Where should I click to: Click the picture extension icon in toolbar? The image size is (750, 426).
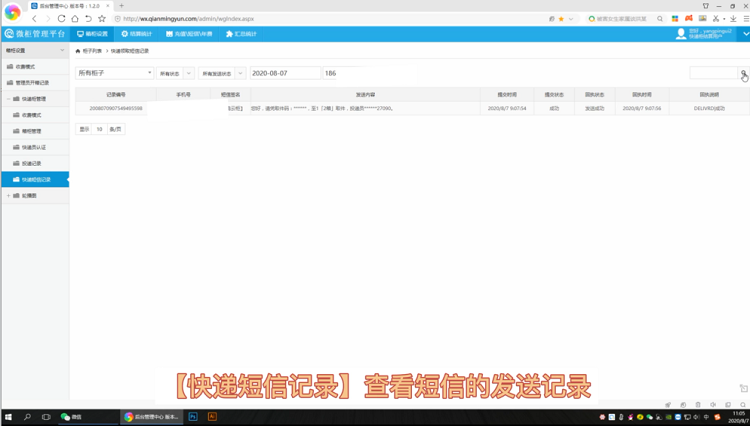[x=703, y=18]
